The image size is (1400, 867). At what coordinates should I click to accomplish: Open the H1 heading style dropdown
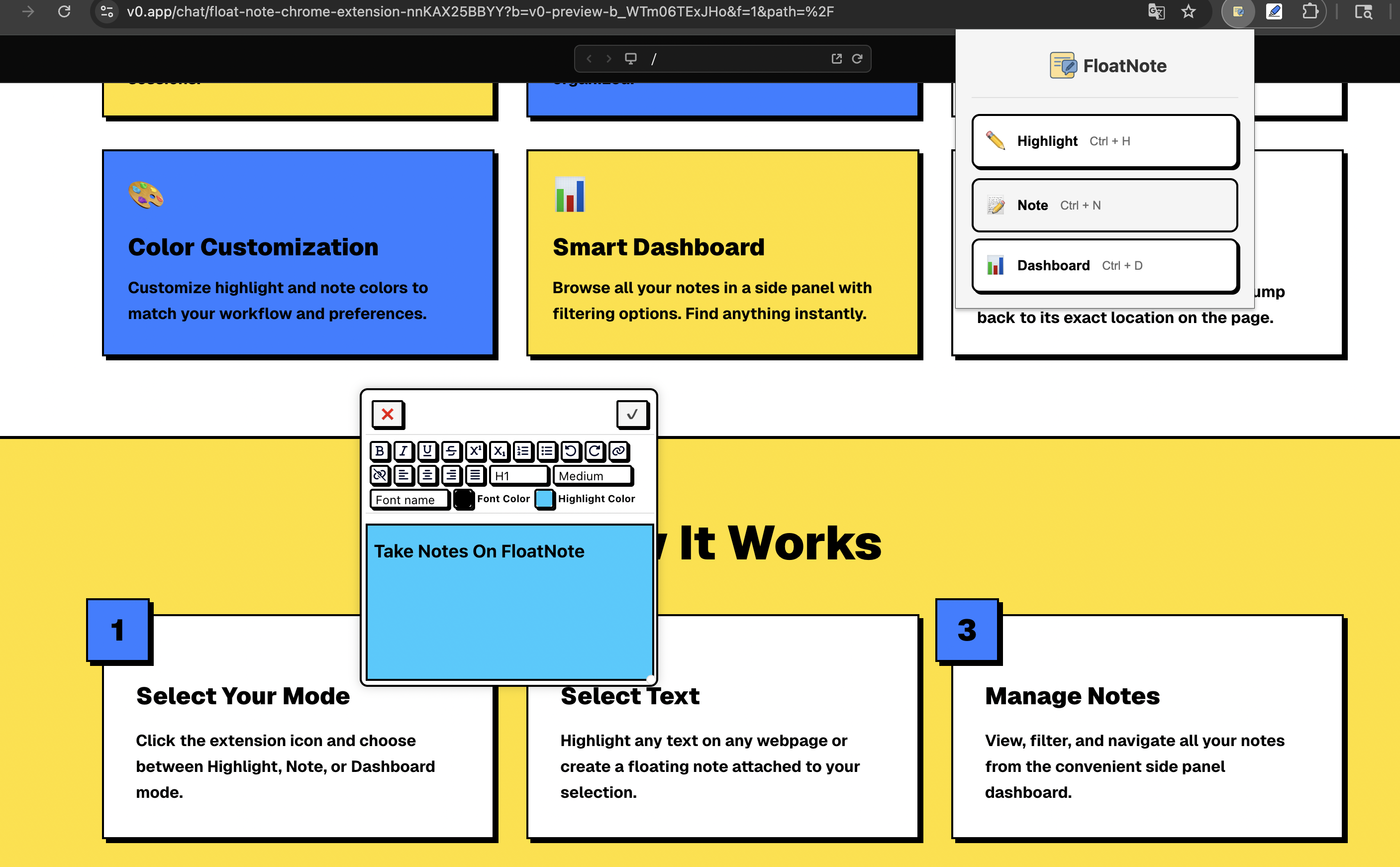click(x=518, y=475)
